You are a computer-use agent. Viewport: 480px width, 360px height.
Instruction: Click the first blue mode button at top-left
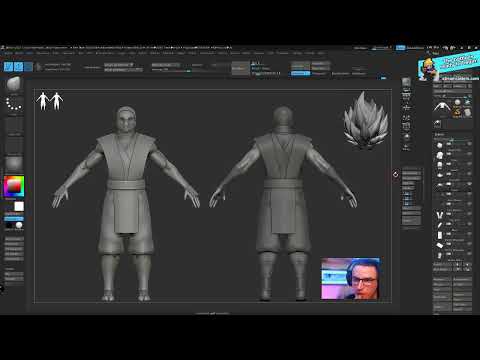click(8, 66)
